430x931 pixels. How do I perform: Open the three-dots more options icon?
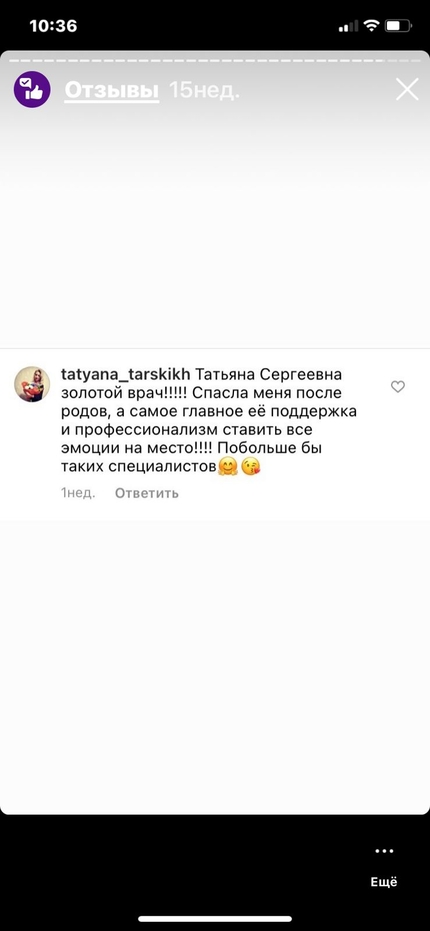point(384,851)
